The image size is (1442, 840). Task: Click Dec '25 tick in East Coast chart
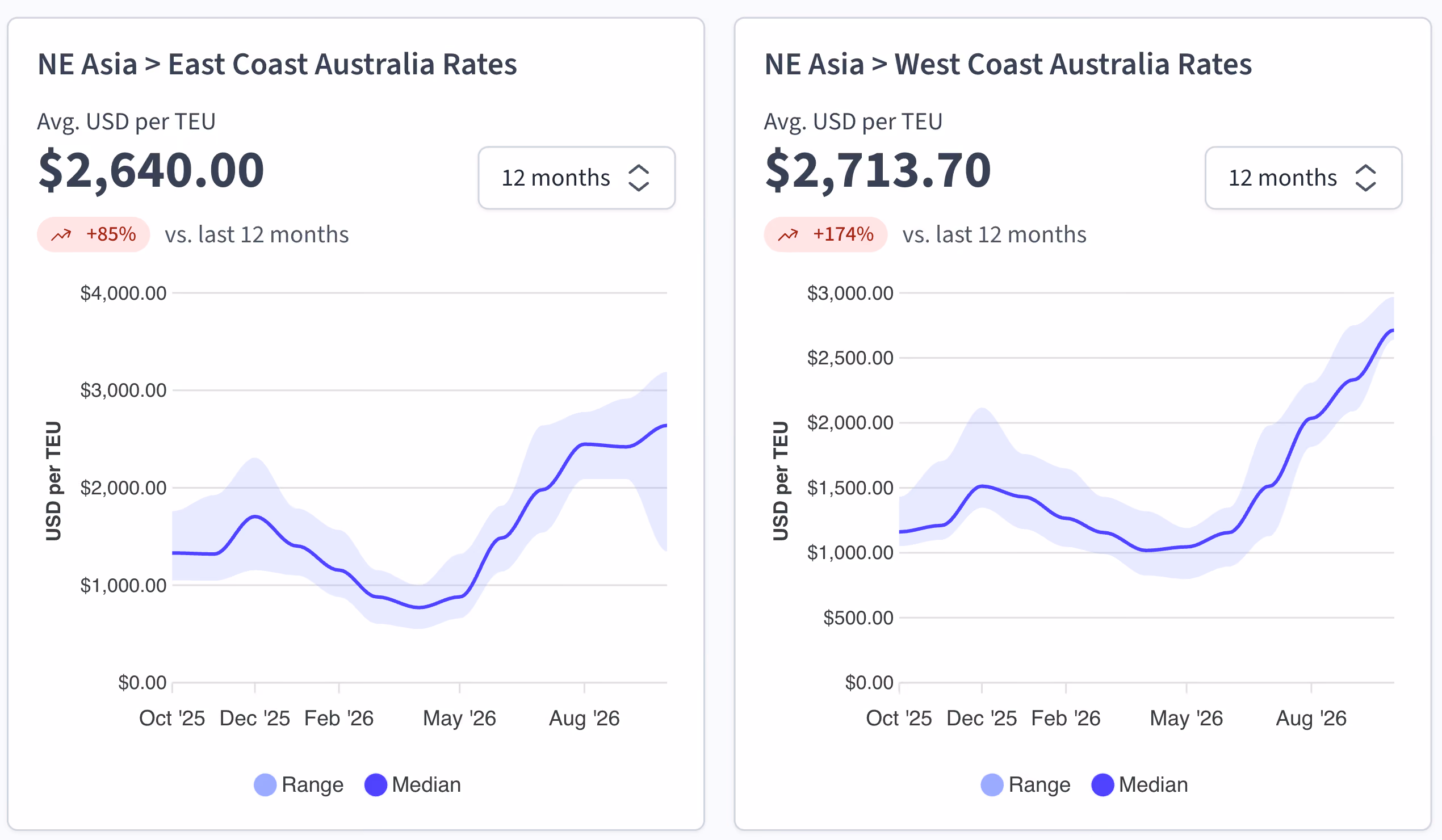[255, 719]
